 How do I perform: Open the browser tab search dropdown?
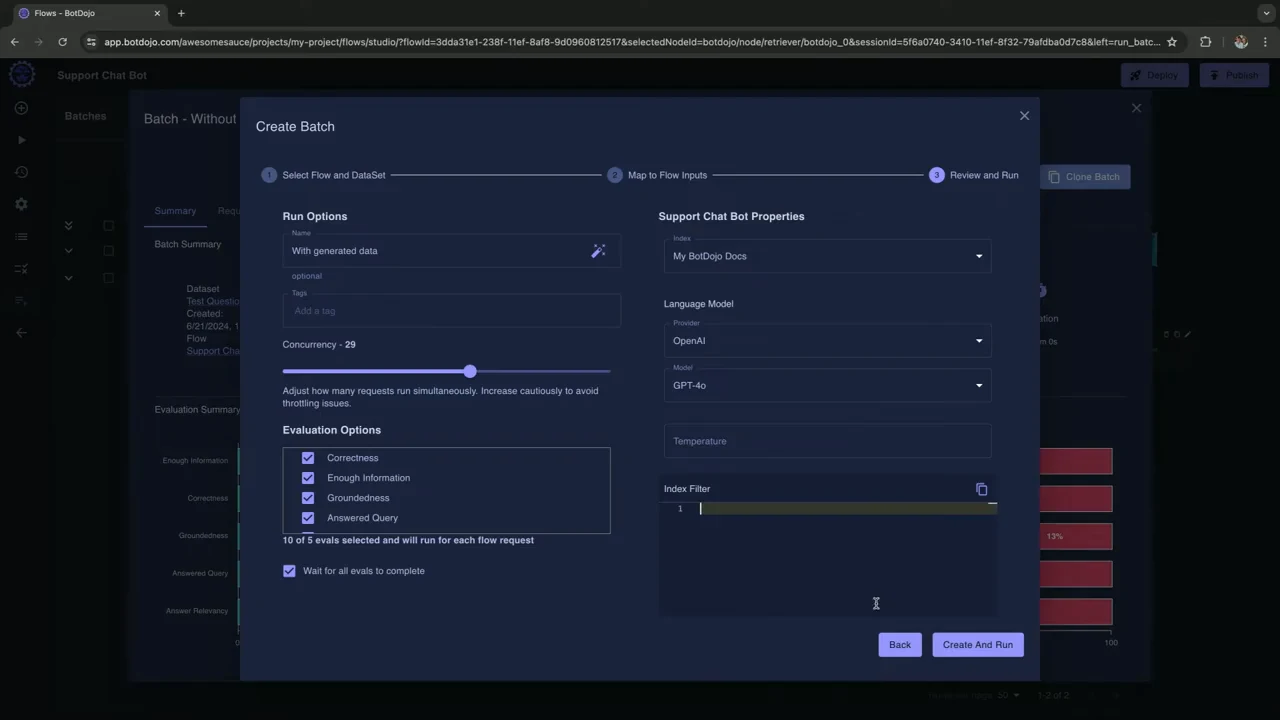click(1266, 13)
